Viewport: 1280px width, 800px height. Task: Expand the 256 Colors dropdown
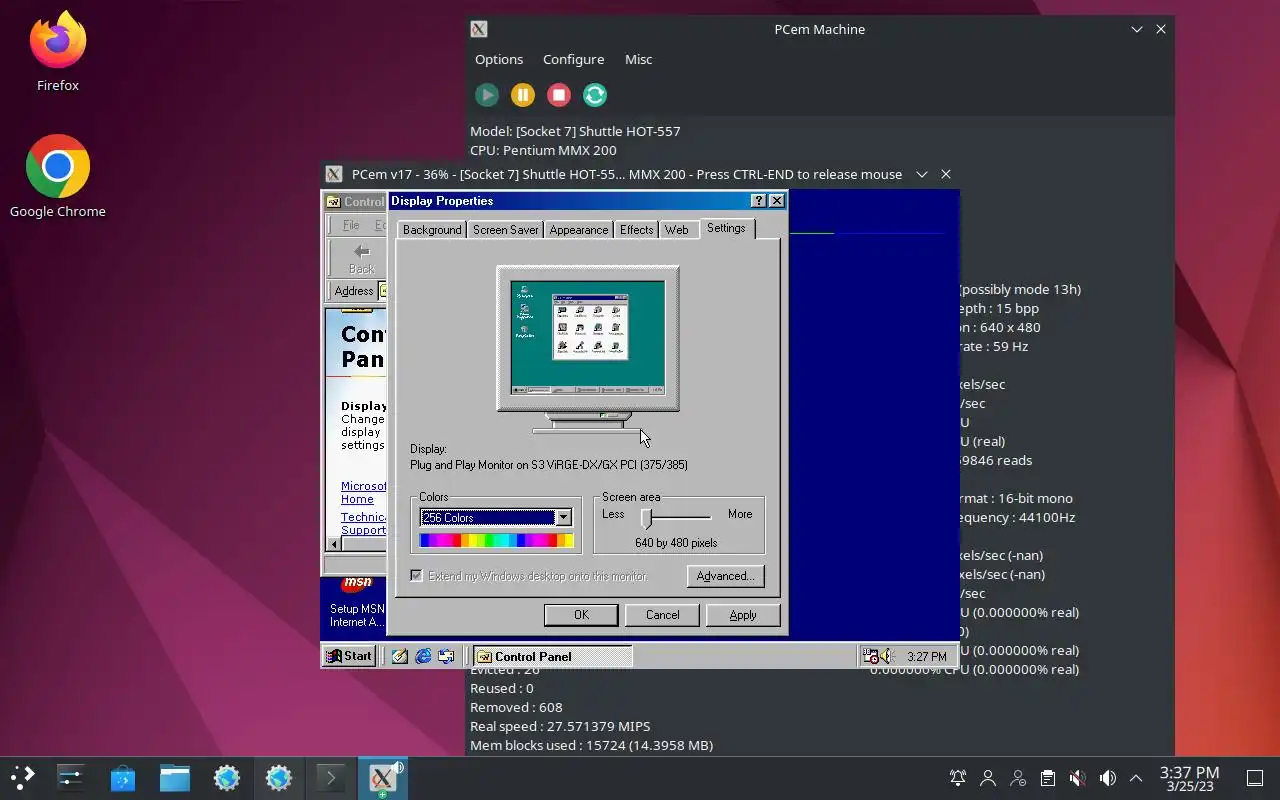tap(563, 517)
